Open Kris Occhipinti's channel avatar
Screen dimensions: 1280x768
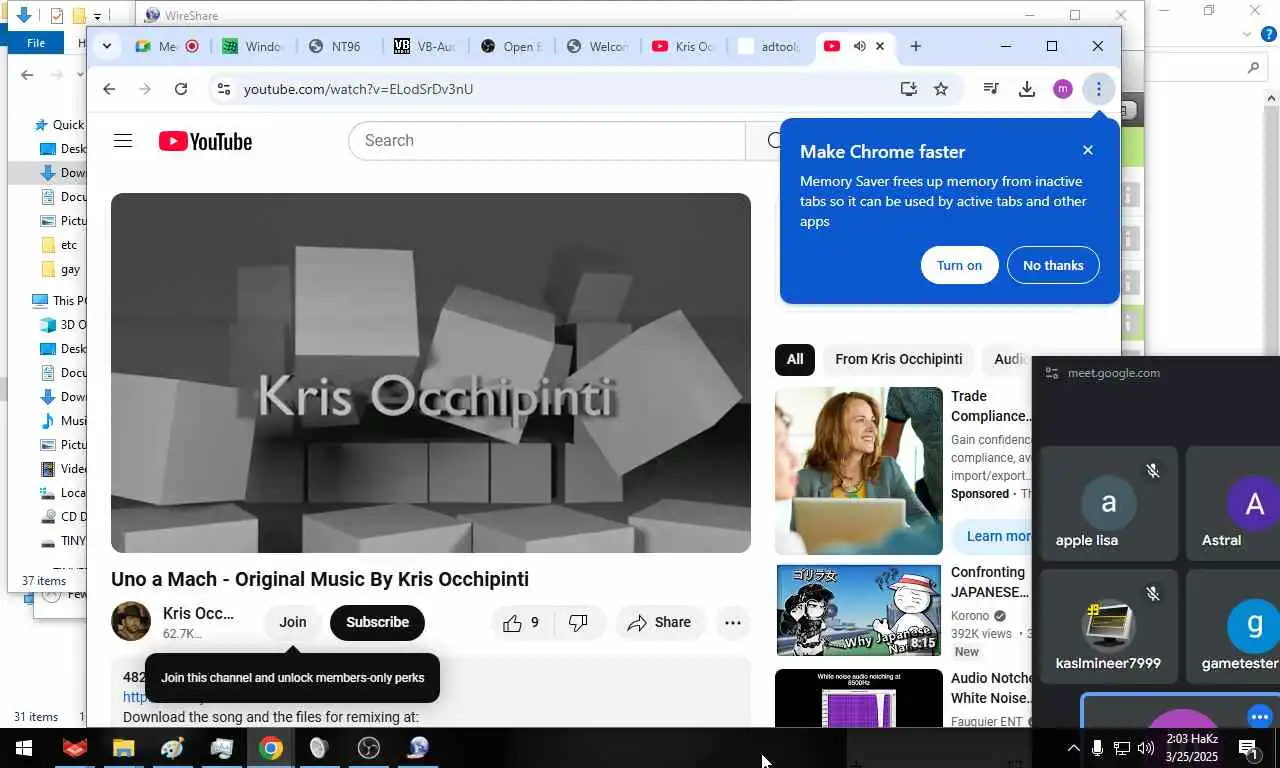(x=131, y=621)
